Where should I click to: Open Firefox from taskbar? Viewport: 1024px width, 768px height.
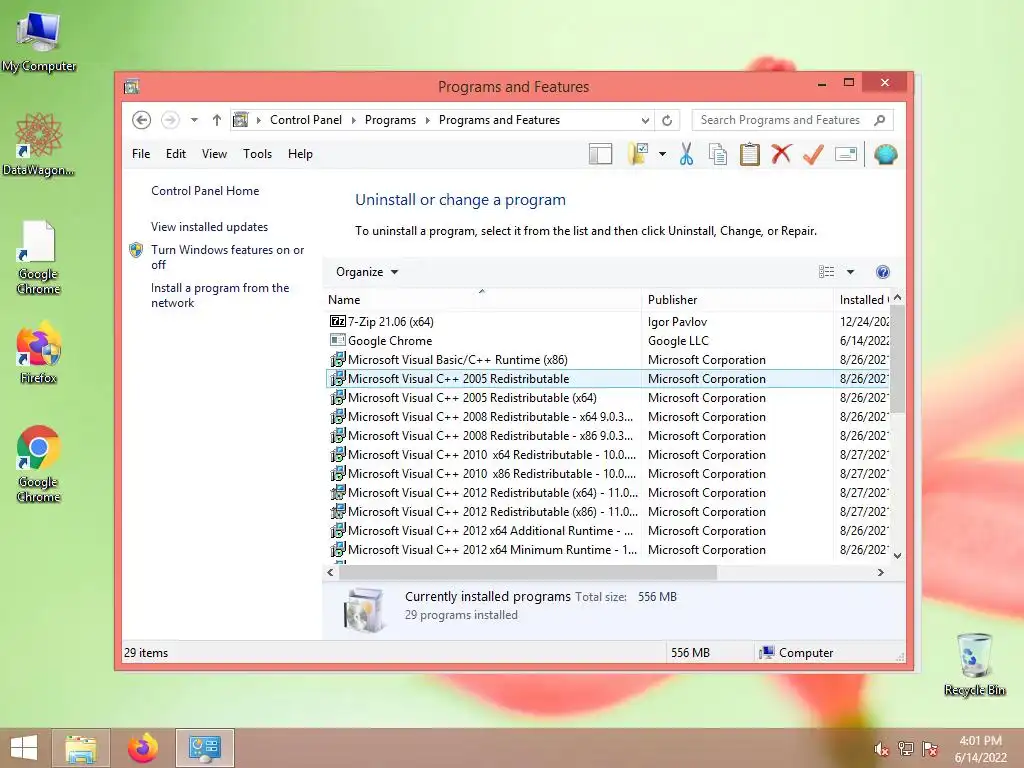[143, 748]
